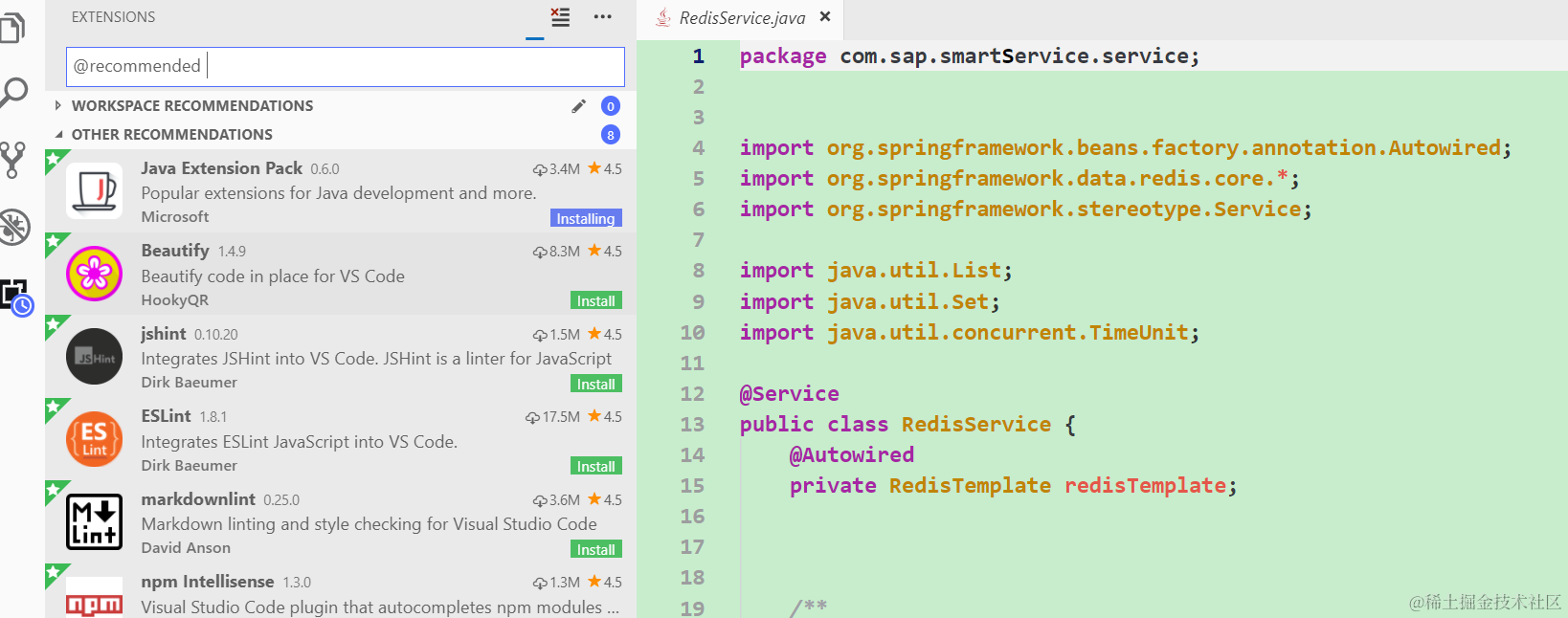Clear extensions search results icon

[560, 16]
